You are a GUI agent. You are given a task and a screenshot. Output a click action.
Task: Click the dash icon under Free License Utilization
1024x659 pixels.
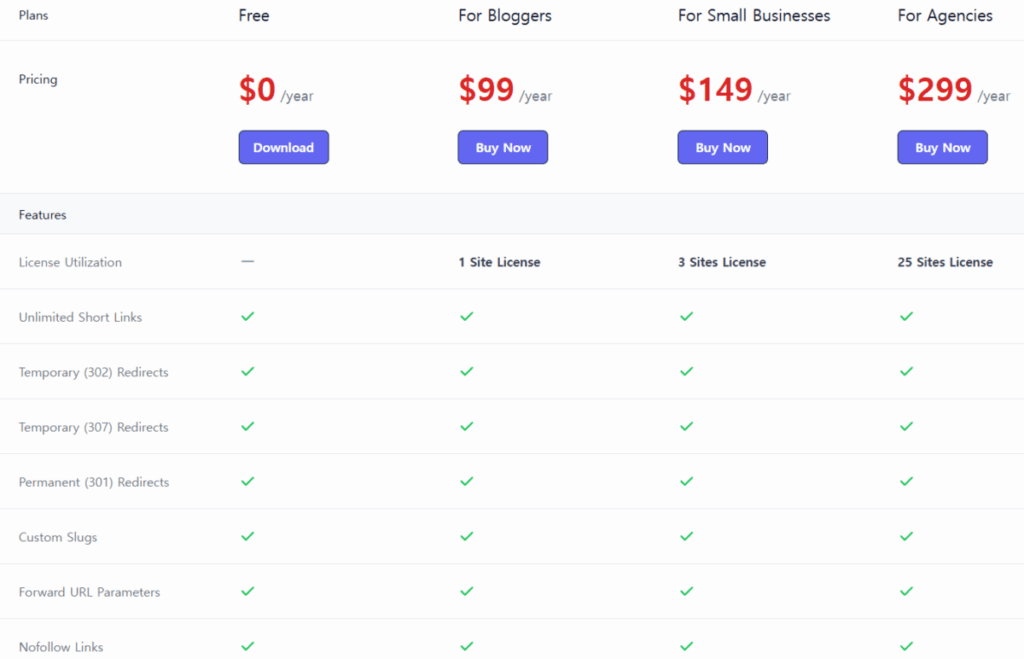(248, 261)
